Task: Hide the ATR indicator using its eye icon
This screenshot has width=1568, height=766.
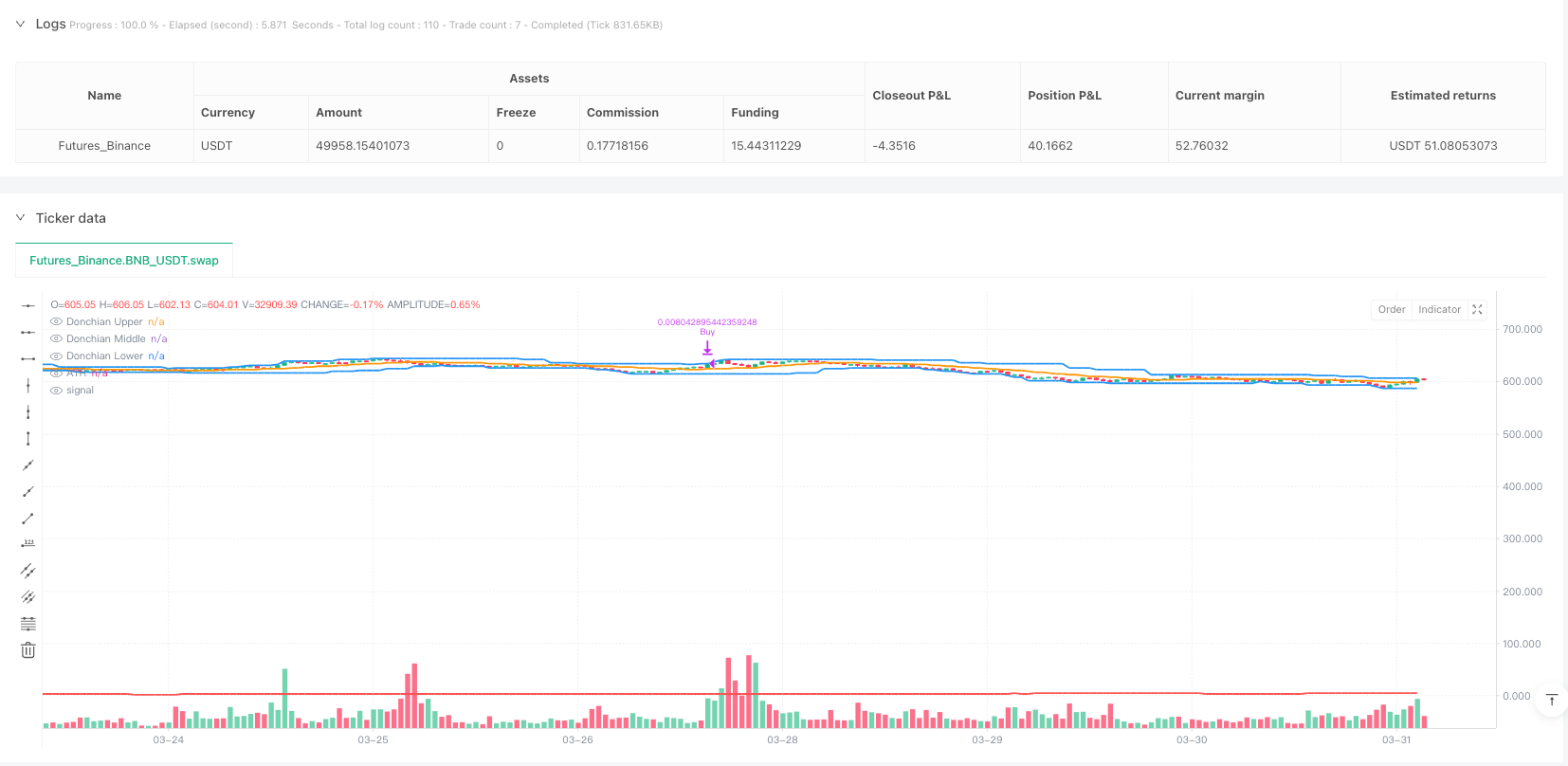Action: point(56,374)
